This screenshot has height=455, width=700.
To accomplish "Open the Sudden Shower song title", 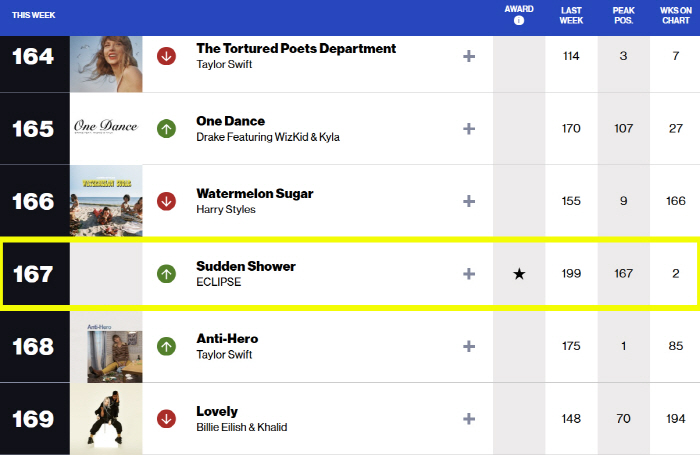I will click(x=246, y=266).
